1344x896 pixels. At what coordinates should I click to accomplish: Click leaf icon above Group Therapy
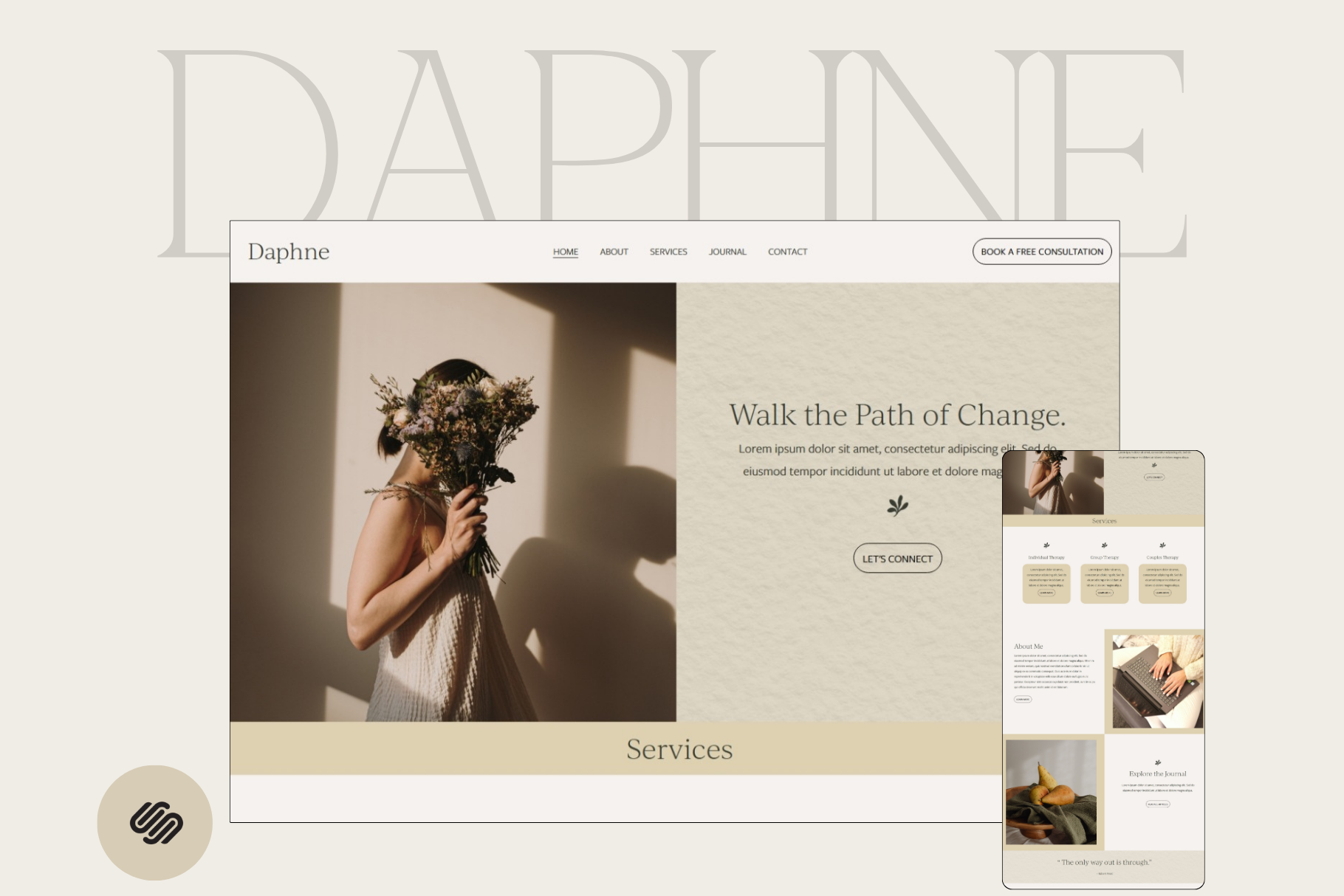pos(1104,545)
